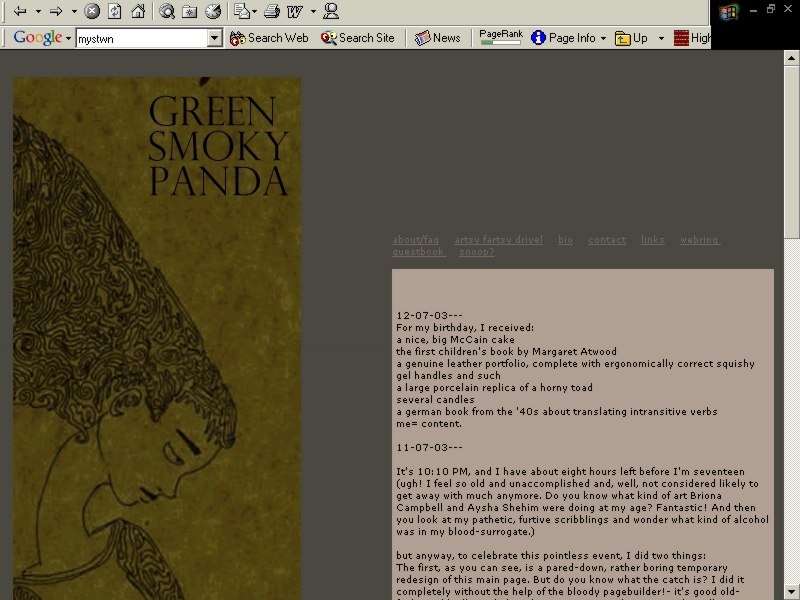This screenshot has width=800, height=600.
Task: Edit the page with Word
Action: (x=295, y=11)
